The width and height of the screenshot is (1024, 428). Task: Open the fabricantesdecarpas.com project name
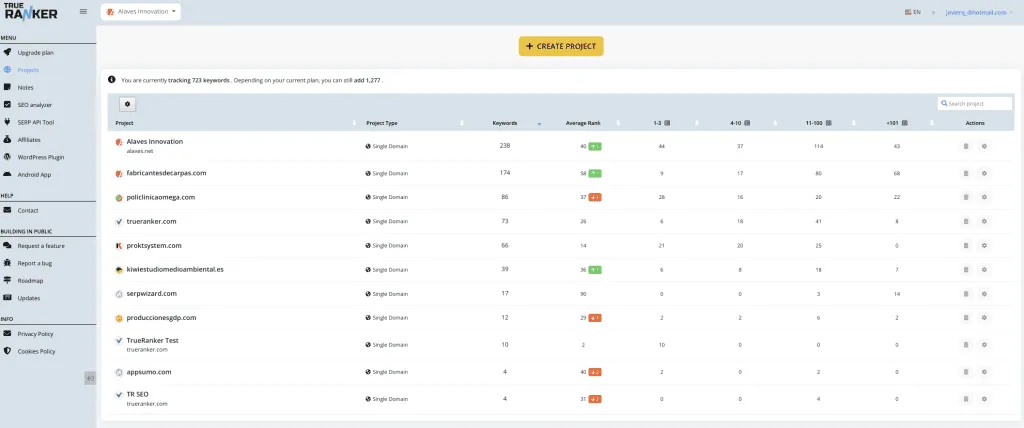pos(167,173)
